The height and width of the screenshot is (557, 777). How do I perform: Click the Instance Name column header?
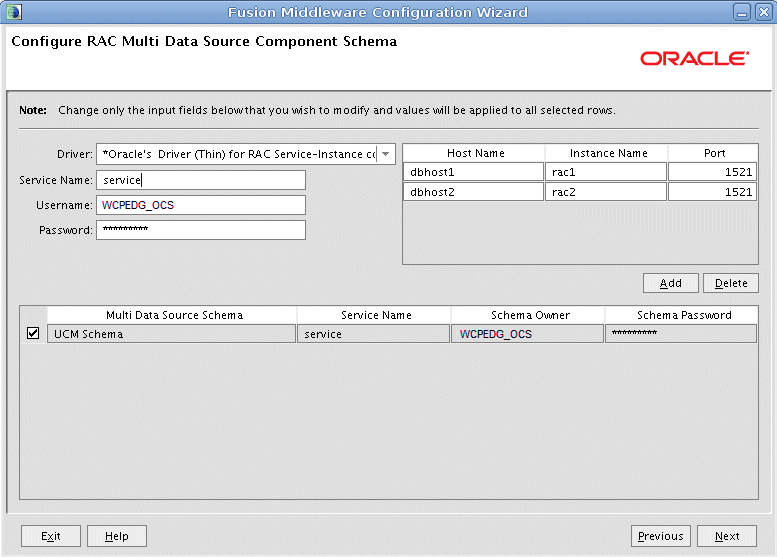point(607,153)
